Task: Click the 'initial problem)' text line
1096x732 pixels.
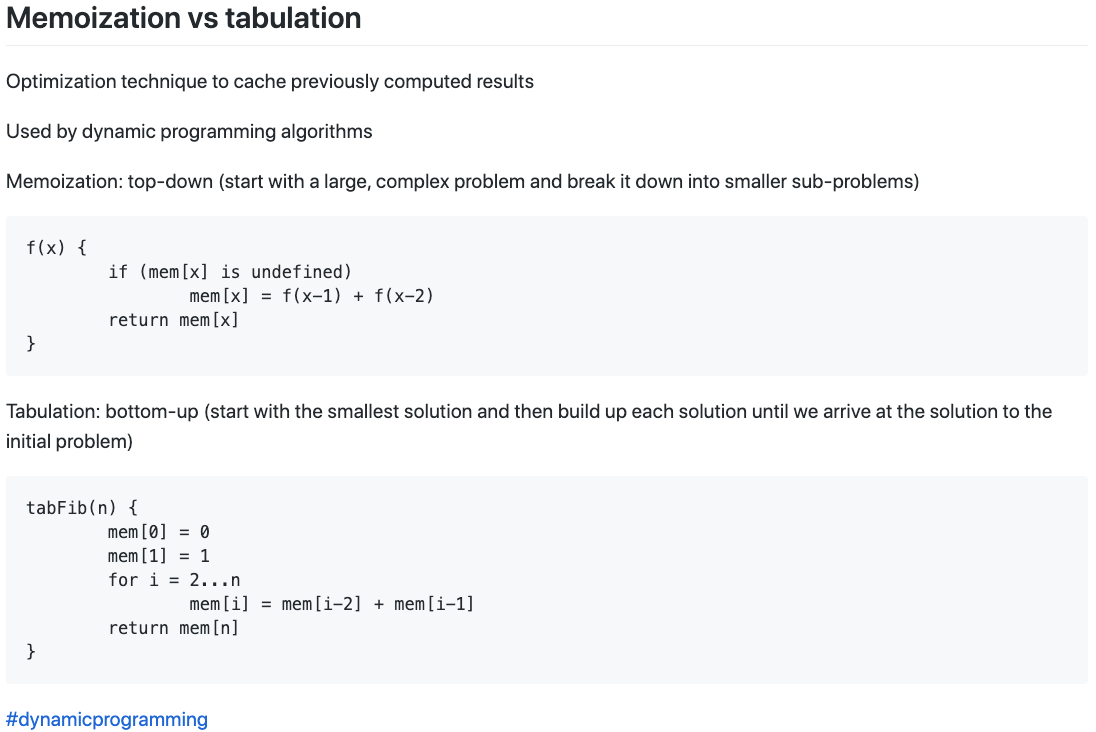Action: 69,442
